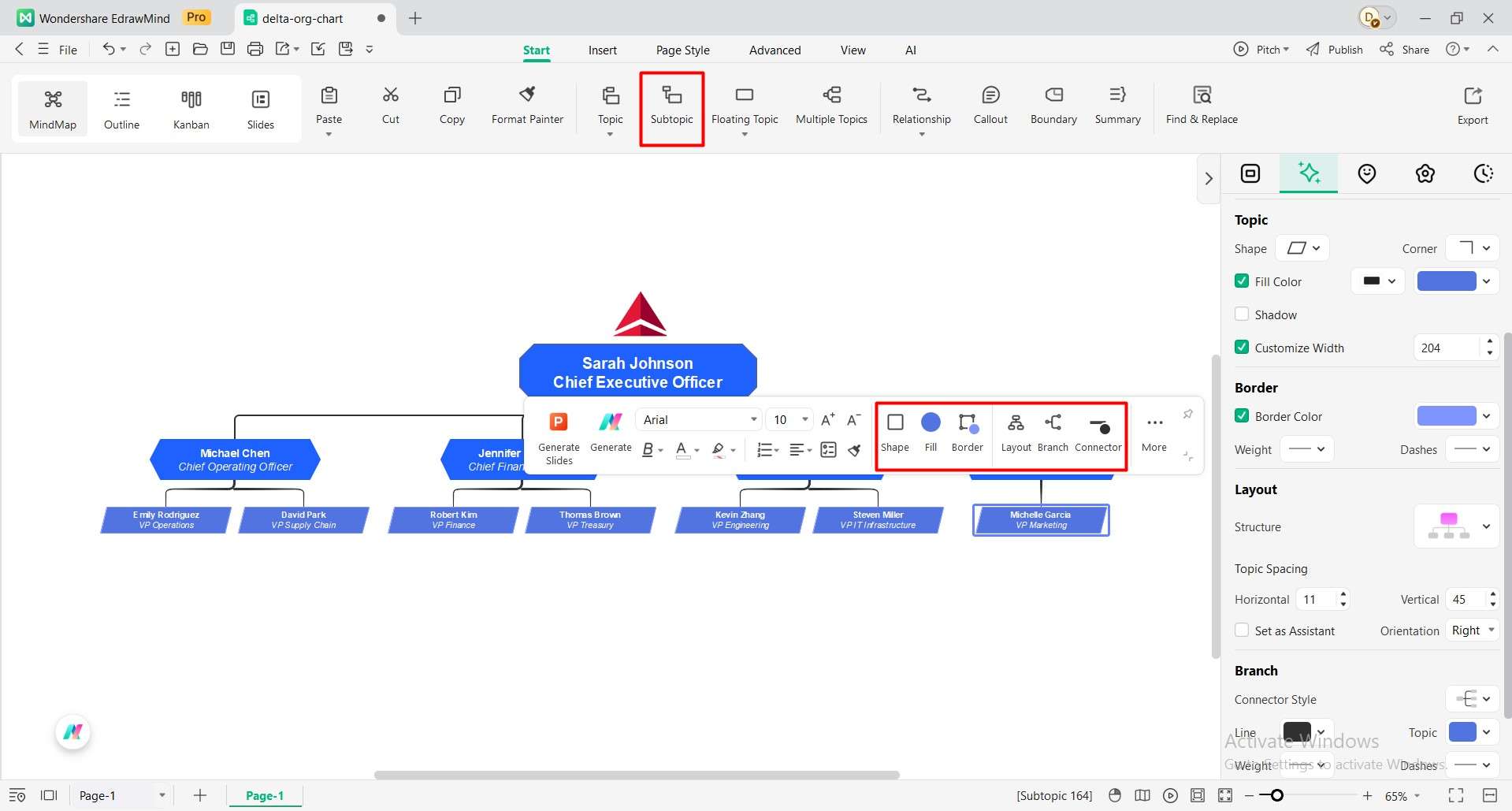Open the AI assistant floating button
The image size is (1512, 811).
73,732
